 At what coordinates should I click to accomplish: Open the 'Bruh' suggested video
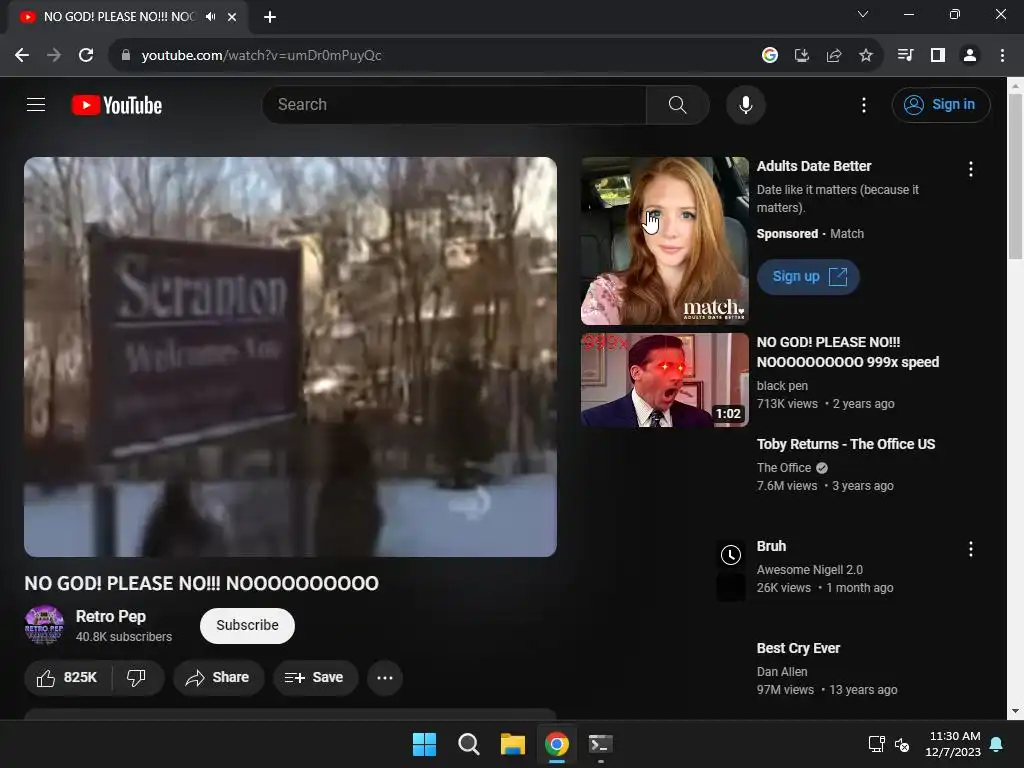(771, 546)
